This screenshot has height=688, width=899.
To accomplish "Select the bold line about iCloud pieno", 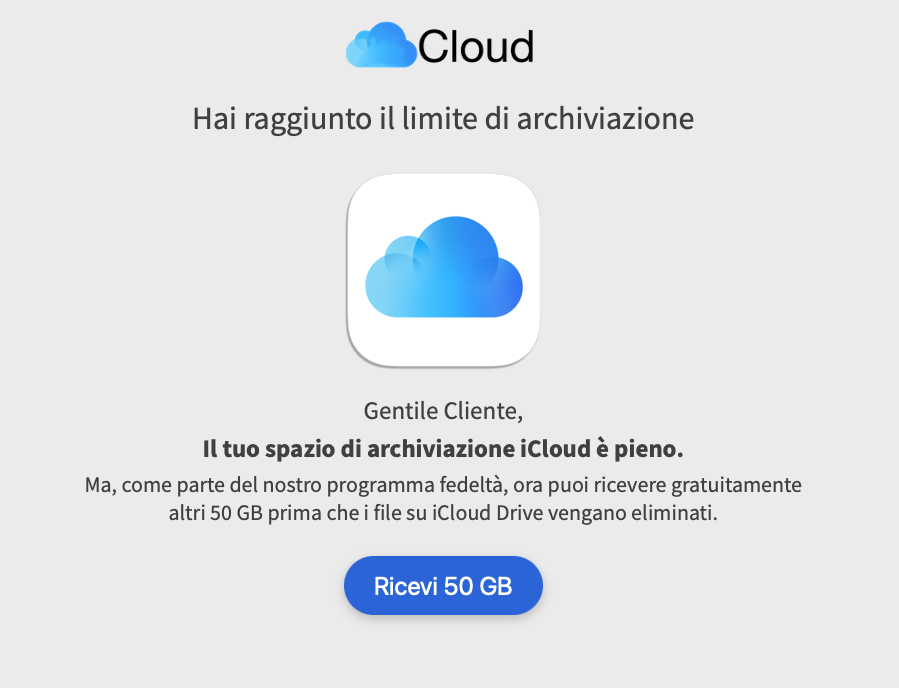I will point(444,448).
